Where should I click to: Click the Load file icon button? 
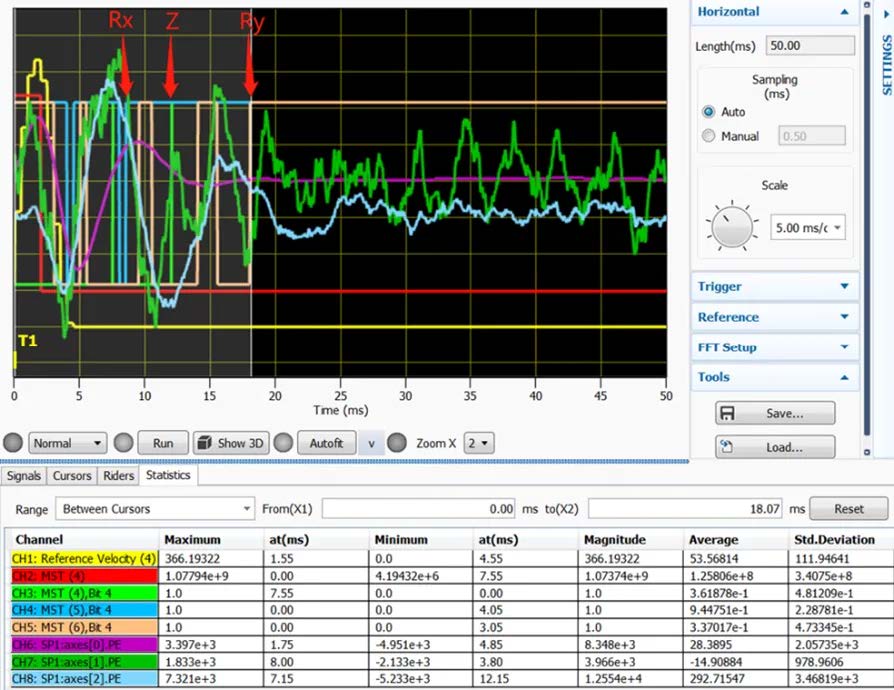774,447
